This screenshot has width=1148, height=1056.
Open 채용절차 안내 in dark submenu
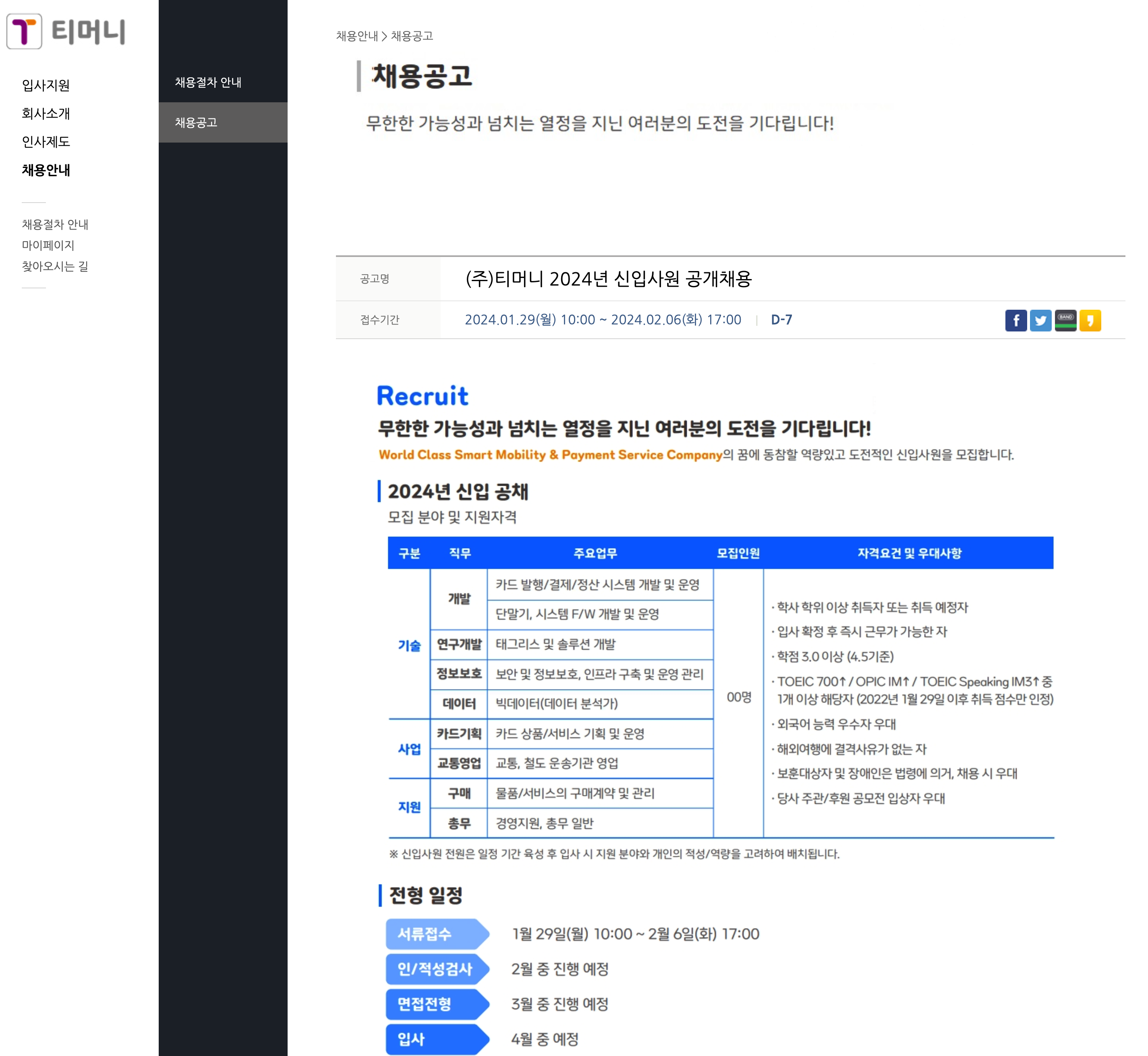pyautogui.click(x=208, y=82)
